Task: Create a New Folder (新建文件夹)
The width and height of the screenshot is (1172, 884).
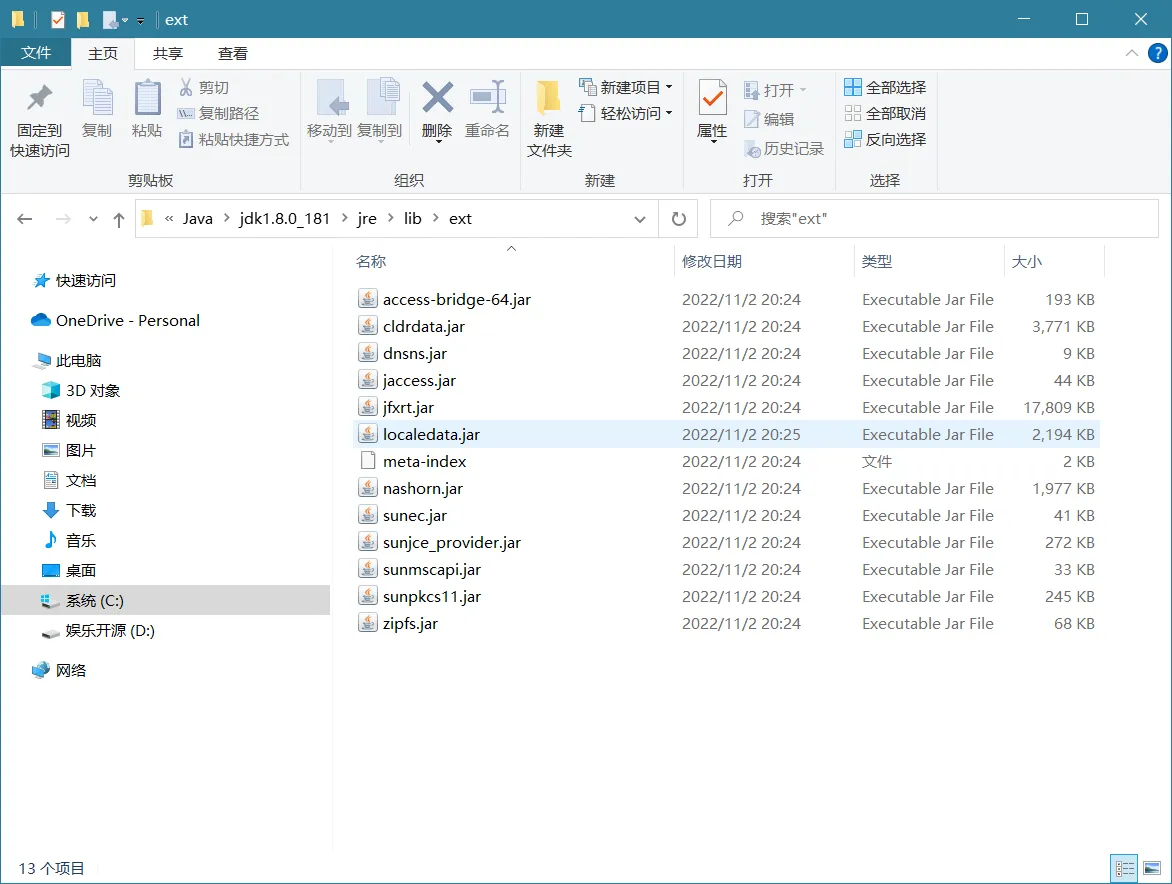Action: (549, 120)
